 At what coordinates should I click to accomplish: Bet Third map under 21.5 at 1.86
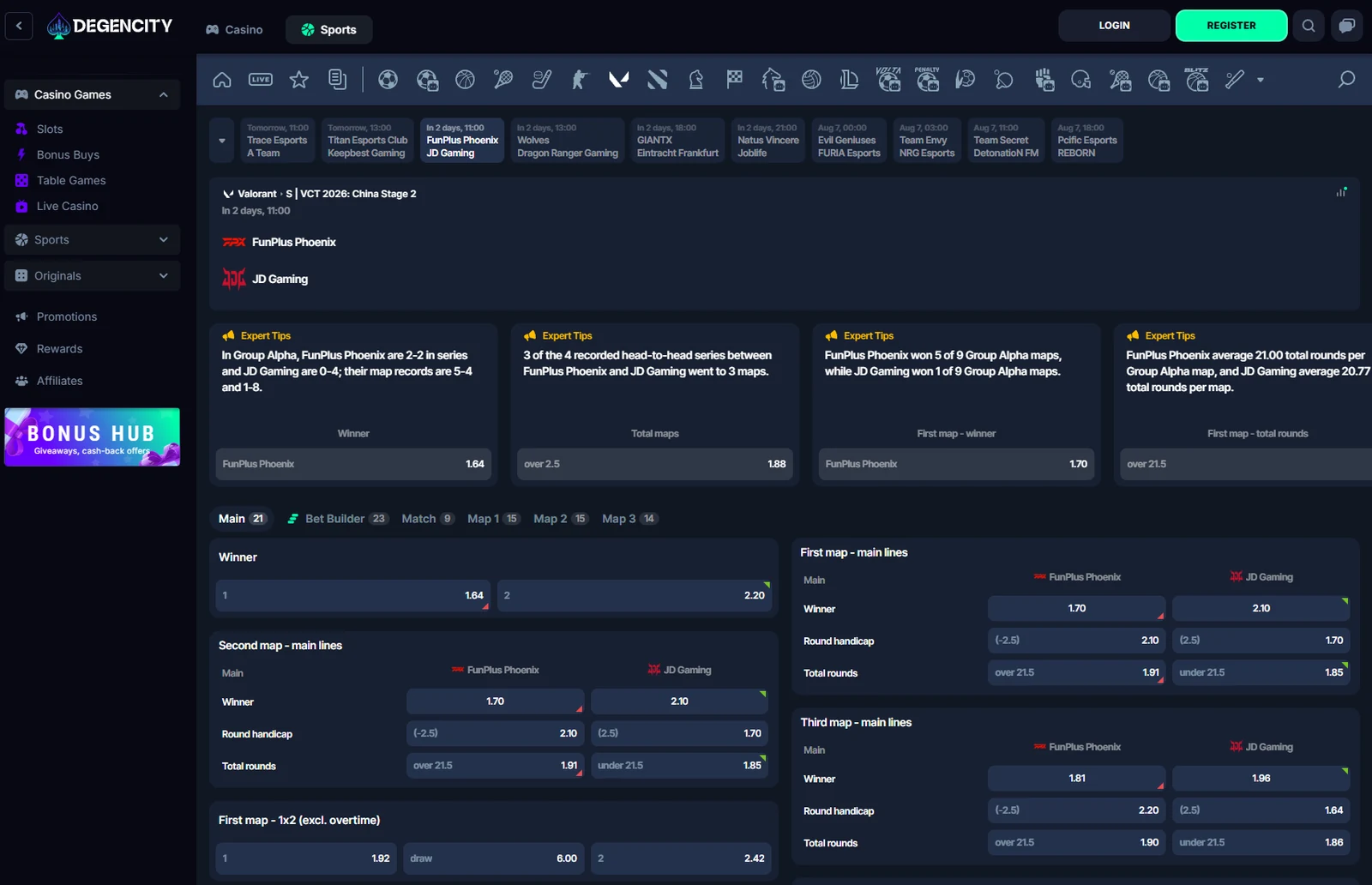pos(1261,842)
